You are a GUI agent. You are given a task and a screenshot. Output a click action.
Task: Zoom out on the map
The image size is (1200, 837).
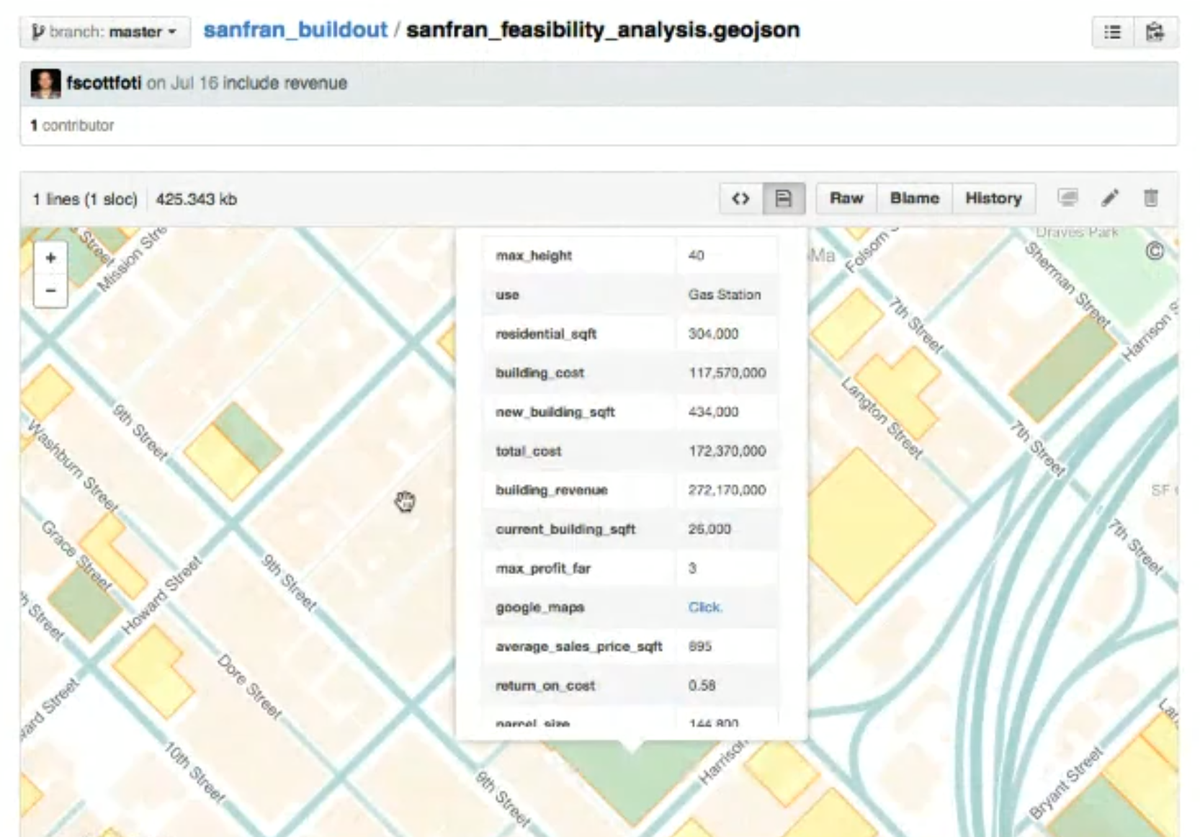click(x=50, y=291)
